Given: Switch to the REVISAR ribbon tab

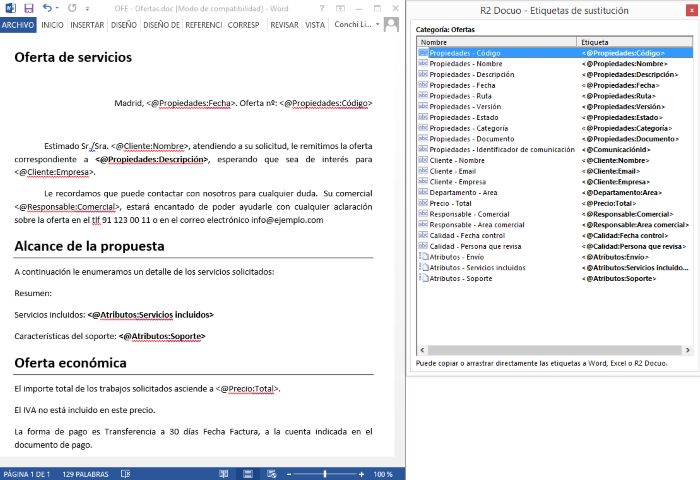Looking at the screenshot, I should [284, 25].
